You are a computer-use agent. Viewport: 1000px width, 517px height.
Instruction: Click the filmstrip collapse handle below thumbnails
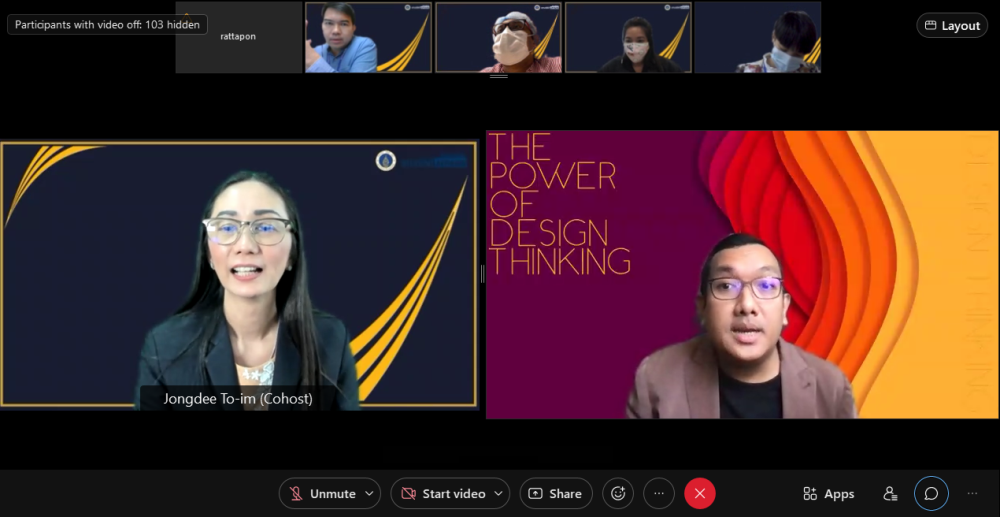[498, 77]
